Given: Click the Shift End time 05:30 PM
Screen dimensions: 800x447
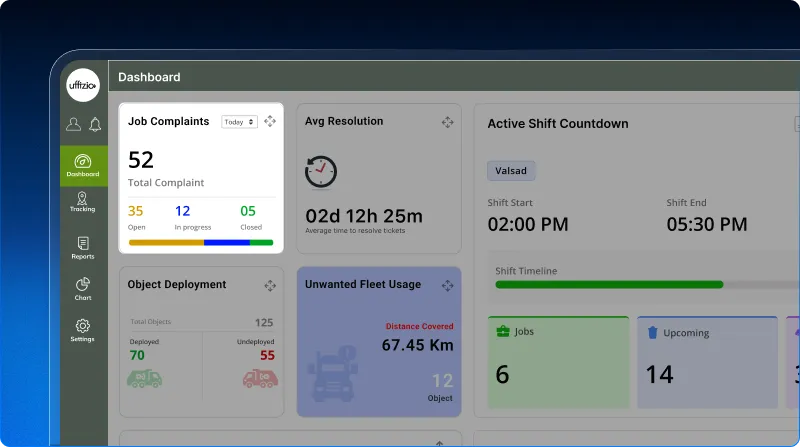Looking at the screenshot, I should 707,225.
